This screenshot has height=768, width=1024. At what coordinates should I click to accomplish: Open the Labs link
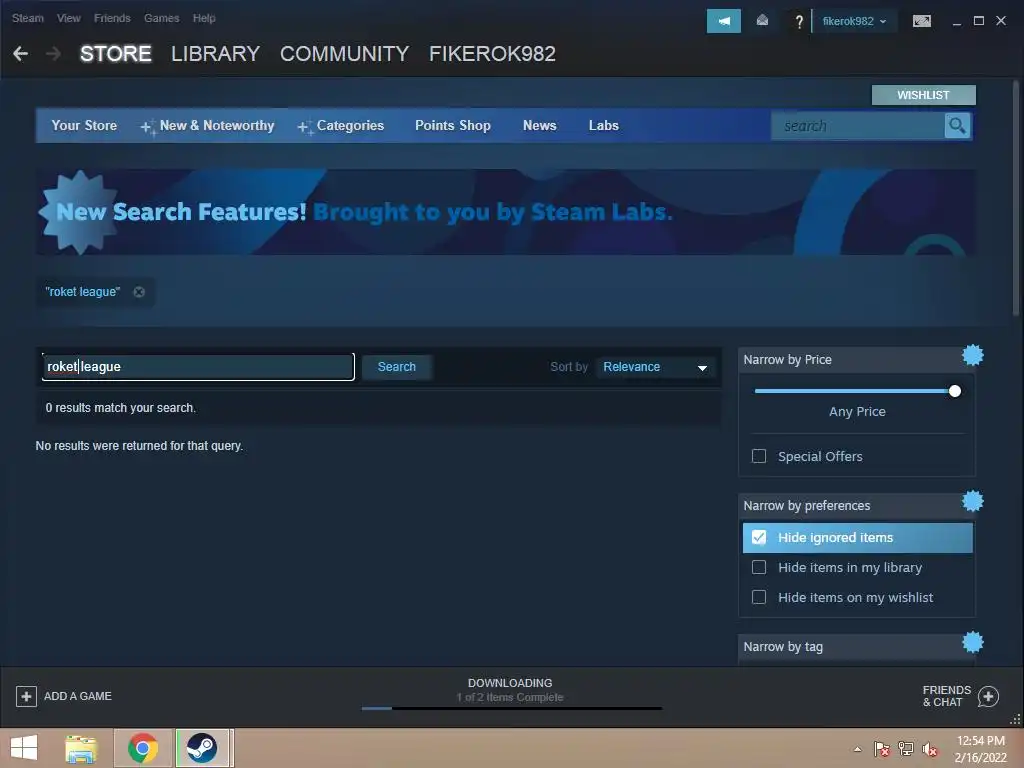603,125
